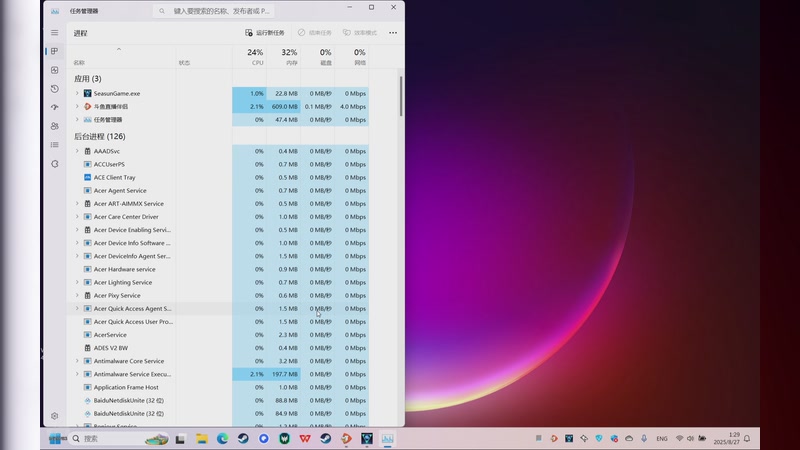The image size is (800, 450).
Task: Open the clock and date flyout
Action: coord(727,438)
